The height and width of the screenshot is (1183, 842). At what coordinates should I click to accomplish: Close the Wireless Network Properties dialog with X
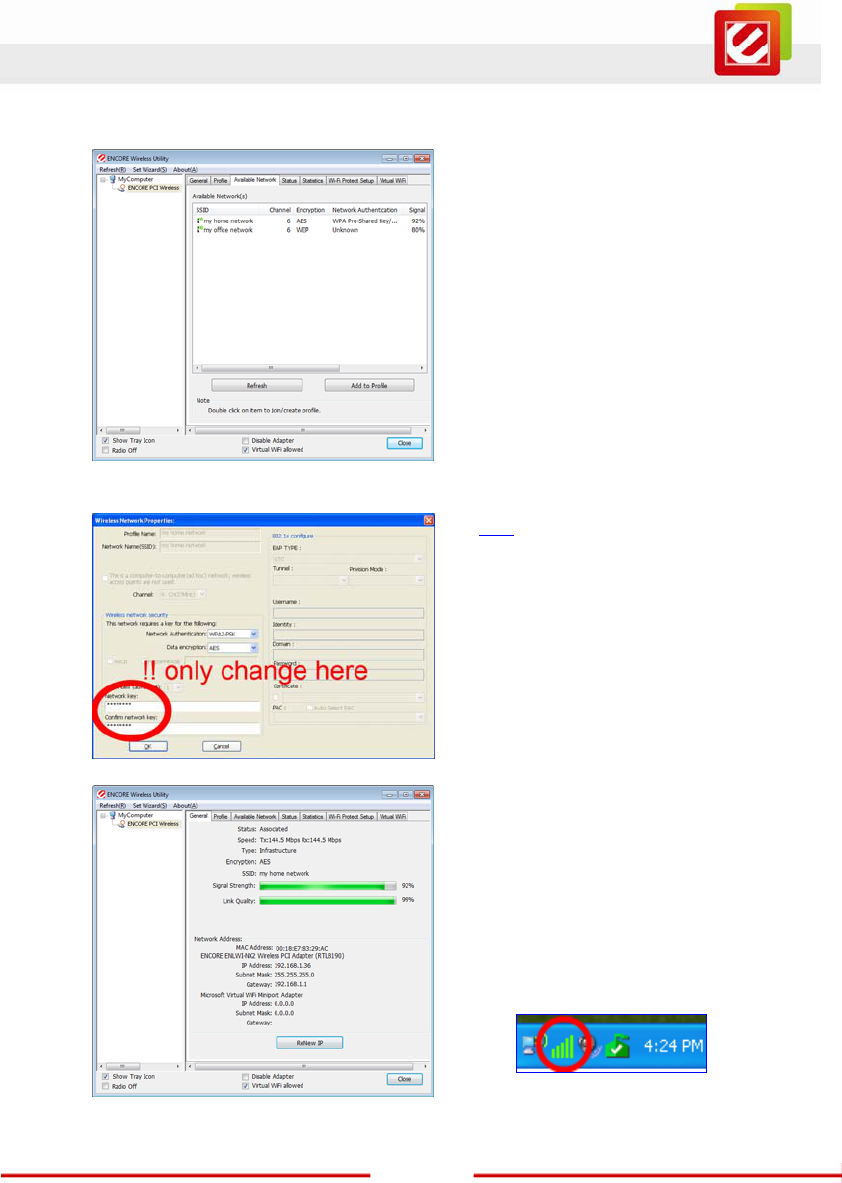(429, 521)
